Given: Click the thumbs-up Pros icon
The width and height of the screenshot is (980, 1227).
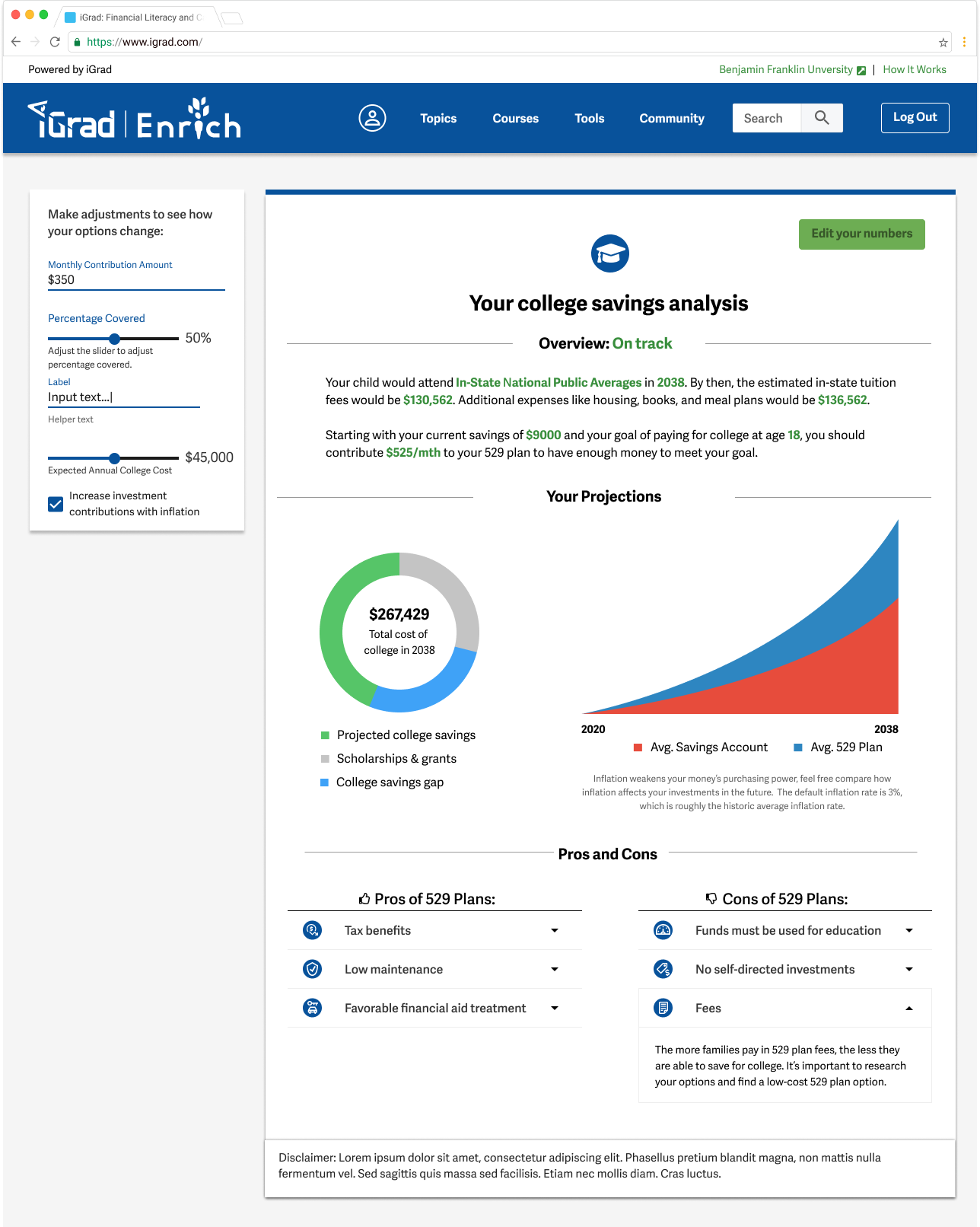Looking at the screenshot, I should pyautogui.click(x=364, y=898).
